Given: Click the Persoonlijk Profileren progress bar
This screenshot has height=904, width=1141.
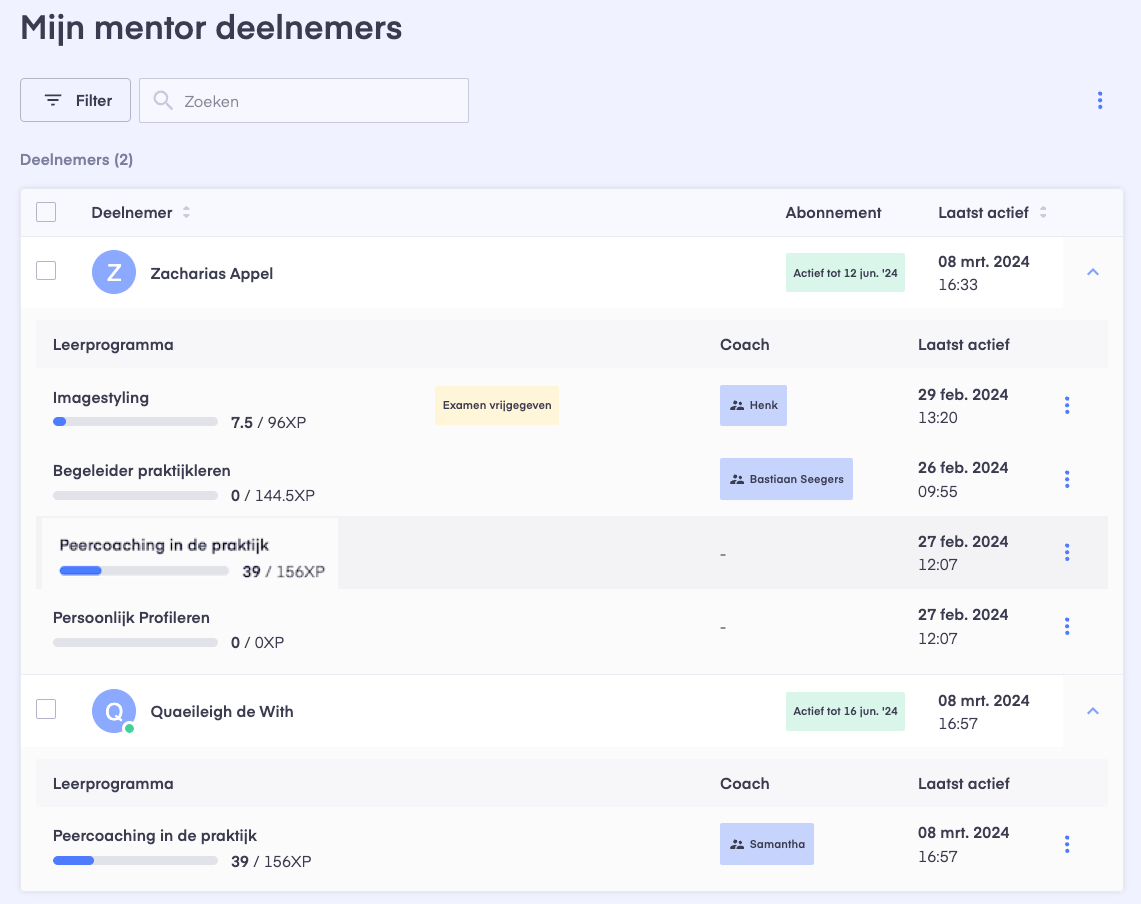Looking at the screenshot, I should click(x=135, y=643).
